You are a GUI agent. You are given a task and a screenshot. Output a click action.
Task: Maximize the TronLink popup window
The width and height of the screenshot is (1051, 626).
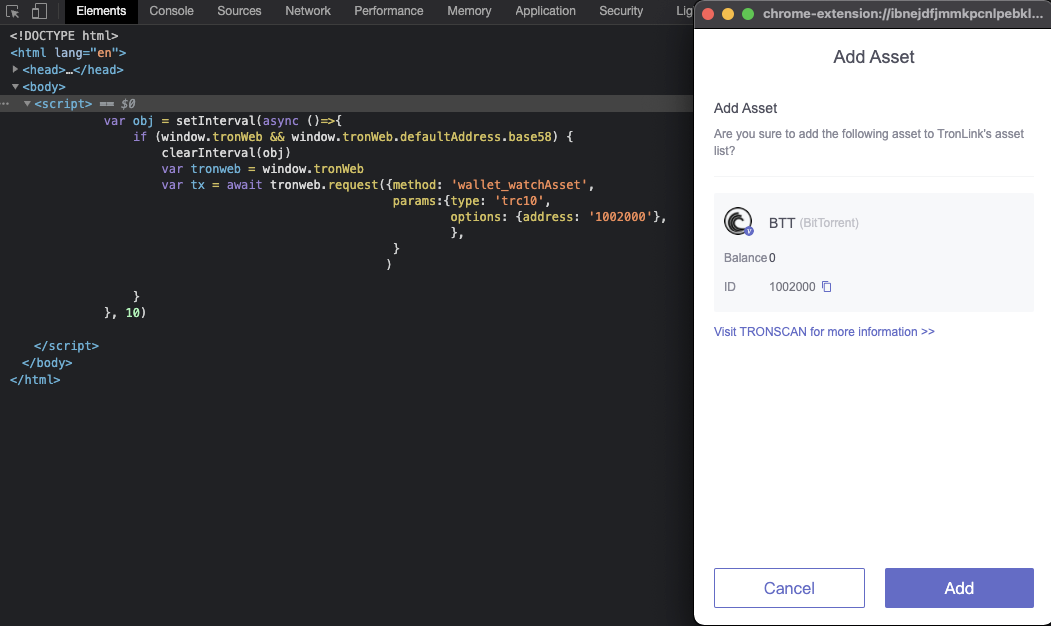coord(748,14)
